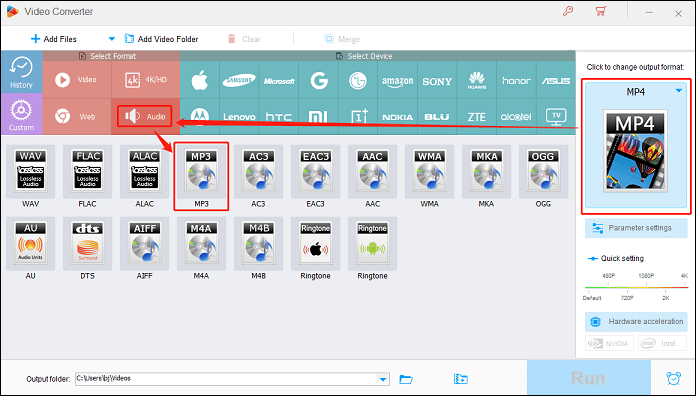Open the TV device presets

(556, 116)
